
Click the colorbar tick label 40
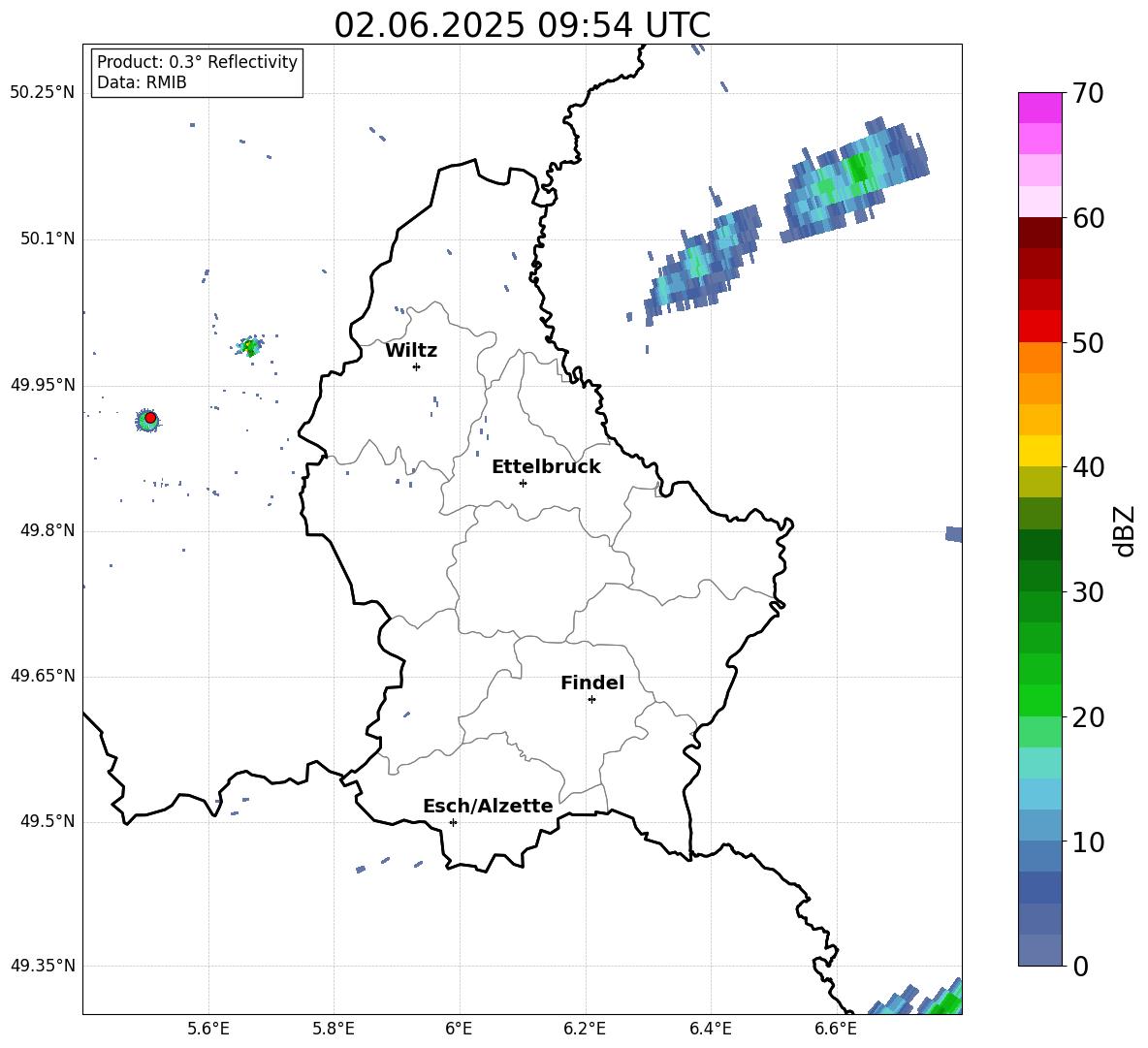(1088, 467)
